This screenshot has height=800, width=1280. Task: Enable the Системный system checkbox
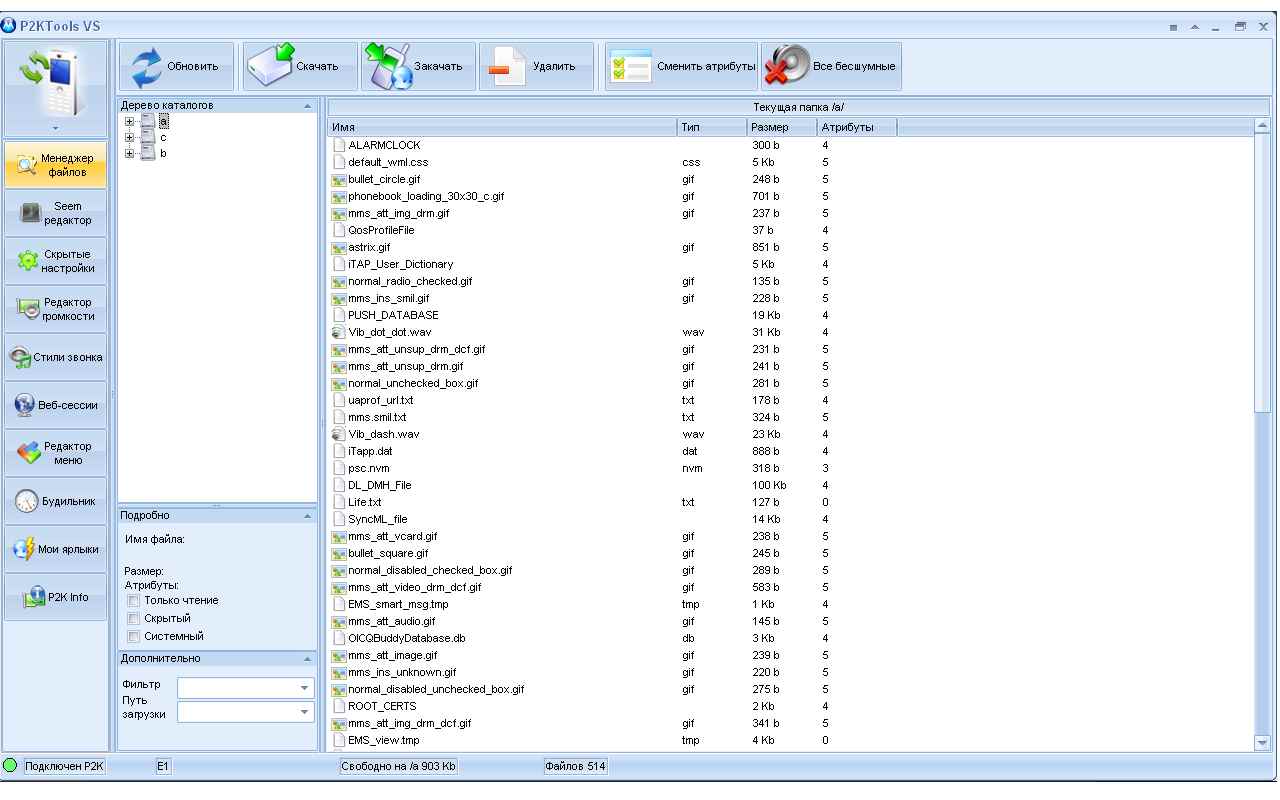[133, 636]
